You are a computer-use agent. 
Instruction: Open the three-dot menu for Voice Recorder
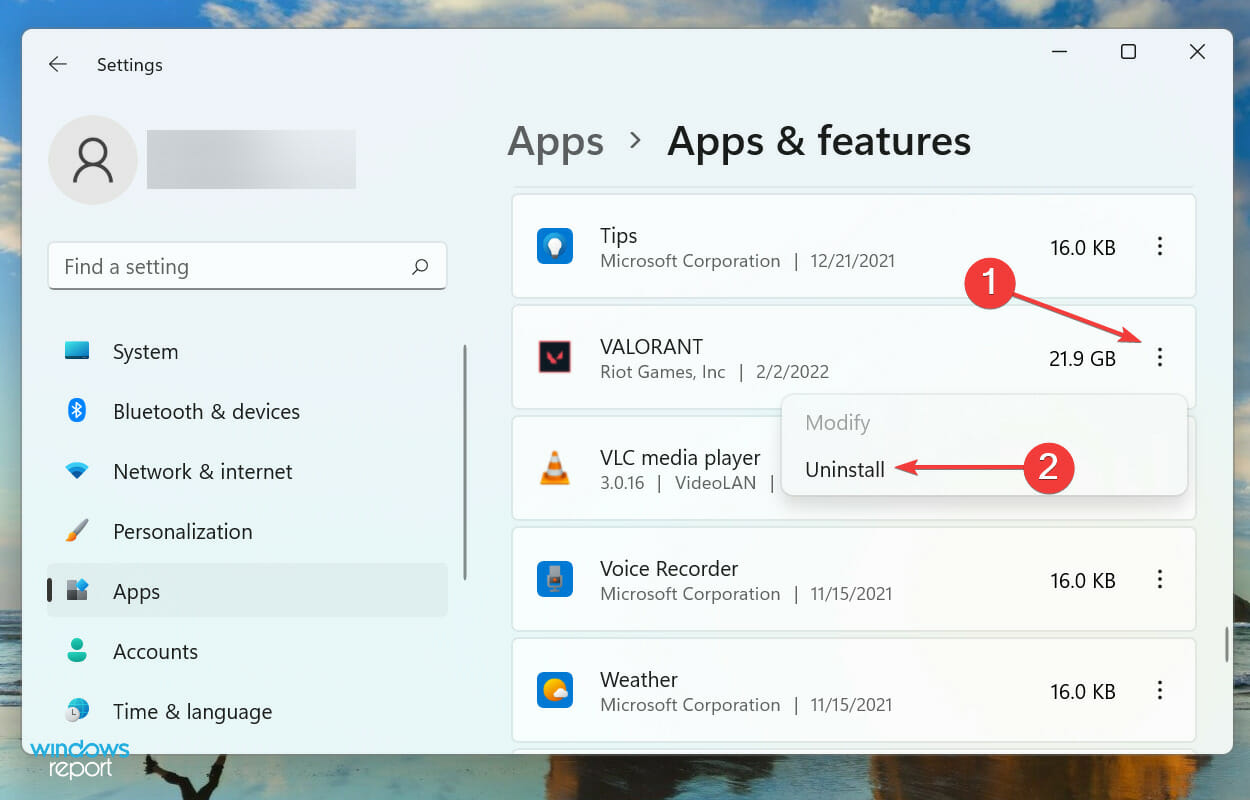1160,579
